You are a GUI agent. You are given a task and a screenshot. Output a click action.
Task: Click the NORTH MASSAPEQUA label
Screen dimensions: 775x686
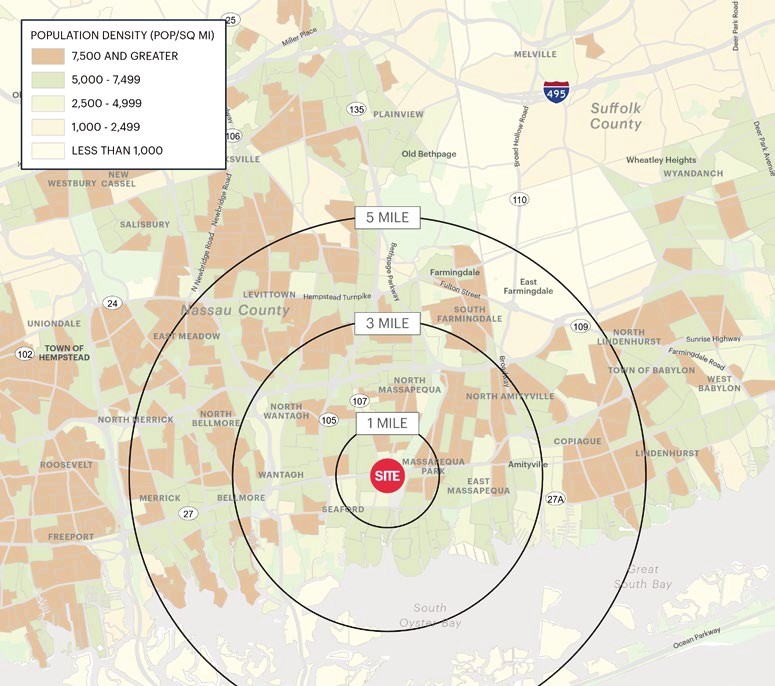(x=410, y=385)
